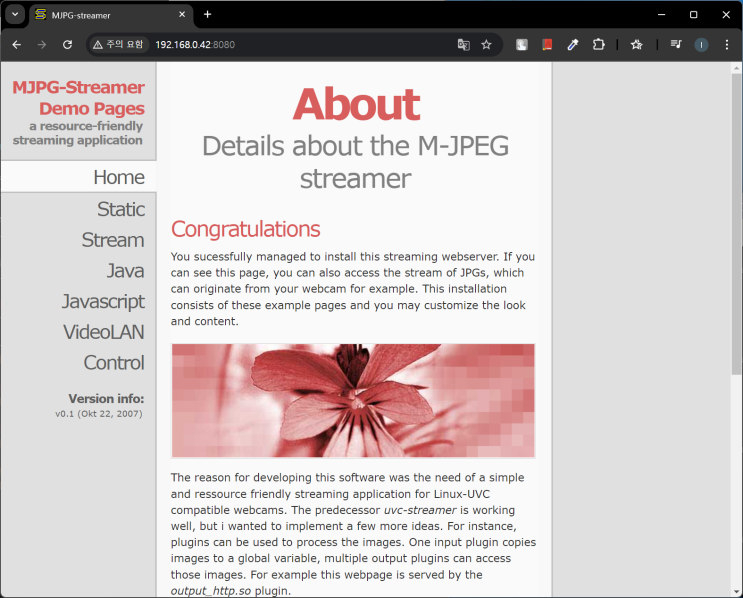
Task: Click the Version info: label
Action: click(106, 399)
